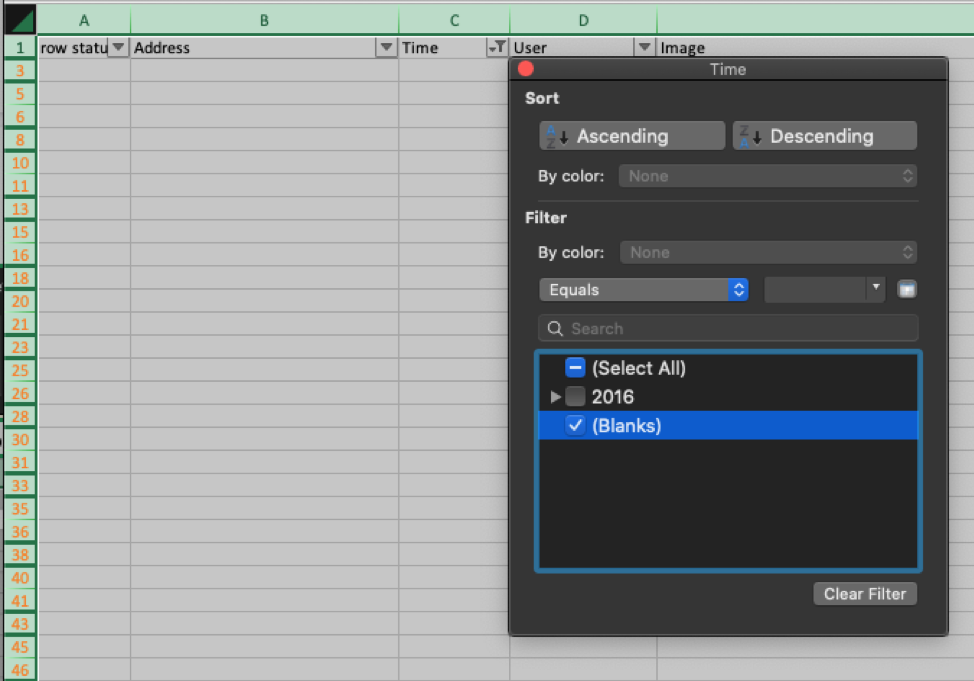Select column B header
The width and height of the screenshot is (974, 681).
(x=265, y=21)
